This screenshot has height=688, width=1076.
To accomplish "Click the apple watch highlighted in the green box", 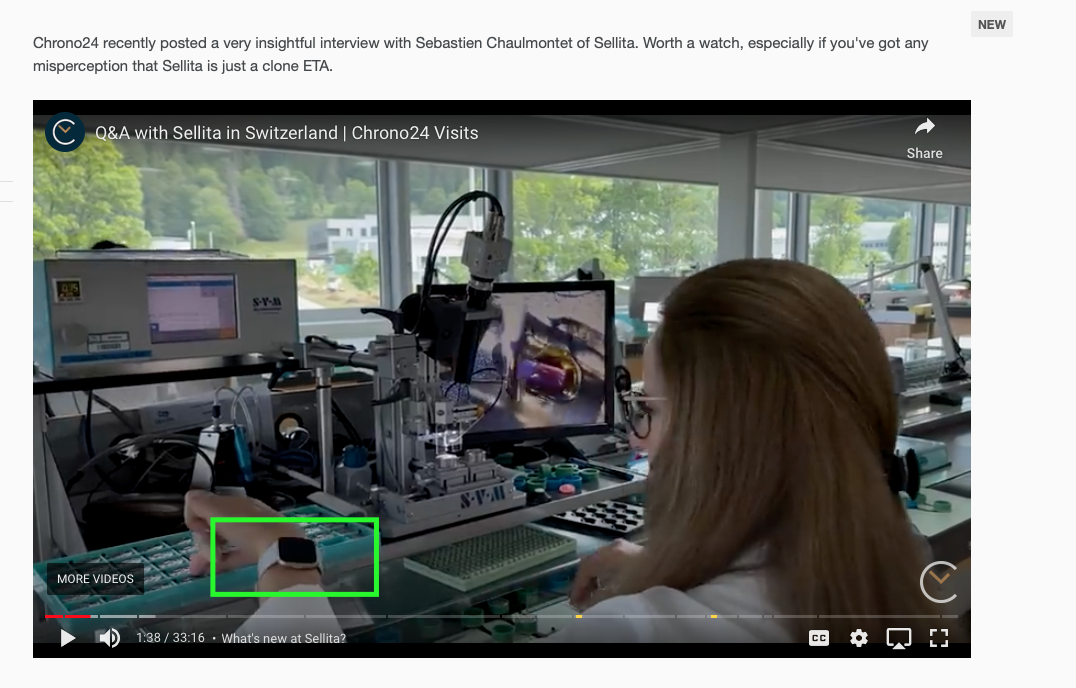I will tap(293, 556).
